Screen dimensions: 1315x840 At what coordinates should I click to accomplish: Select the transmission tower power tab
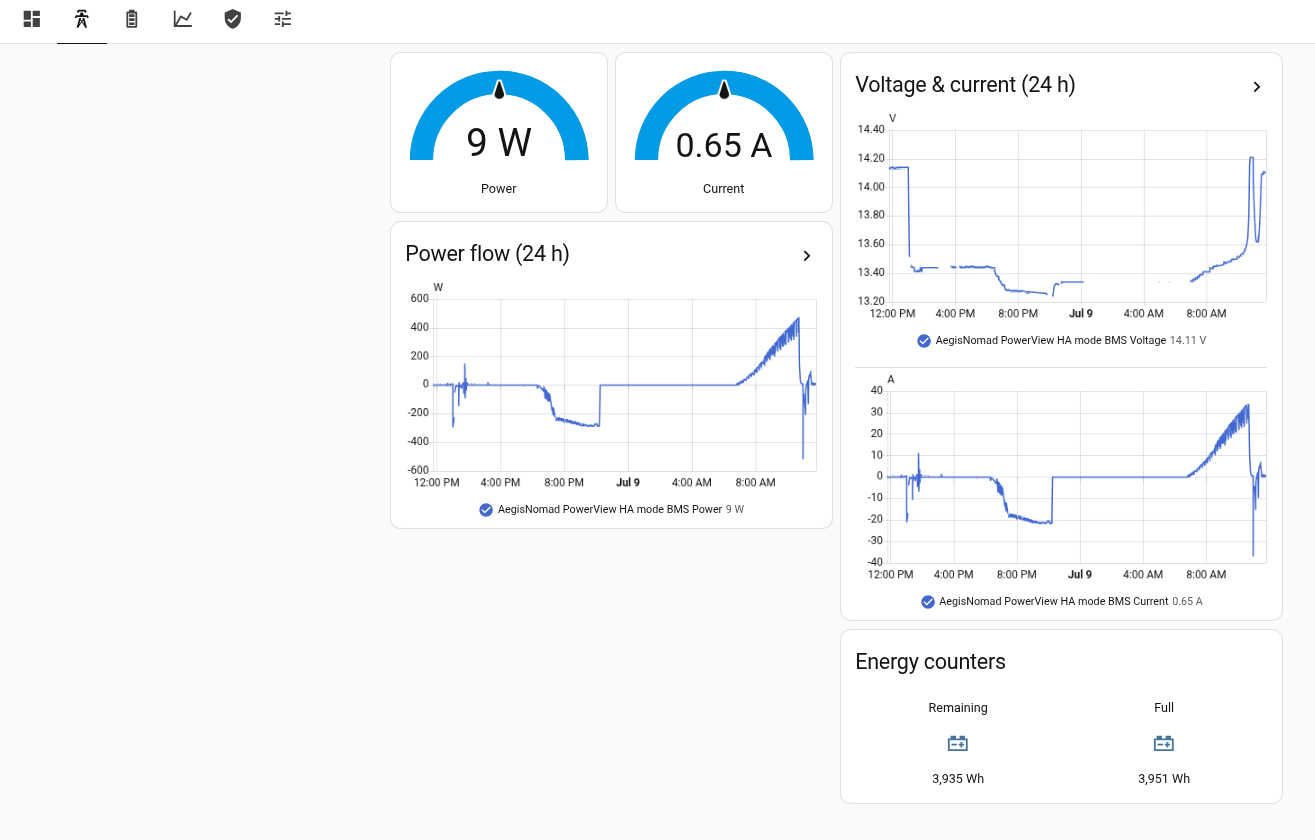(x=82, y=19)
